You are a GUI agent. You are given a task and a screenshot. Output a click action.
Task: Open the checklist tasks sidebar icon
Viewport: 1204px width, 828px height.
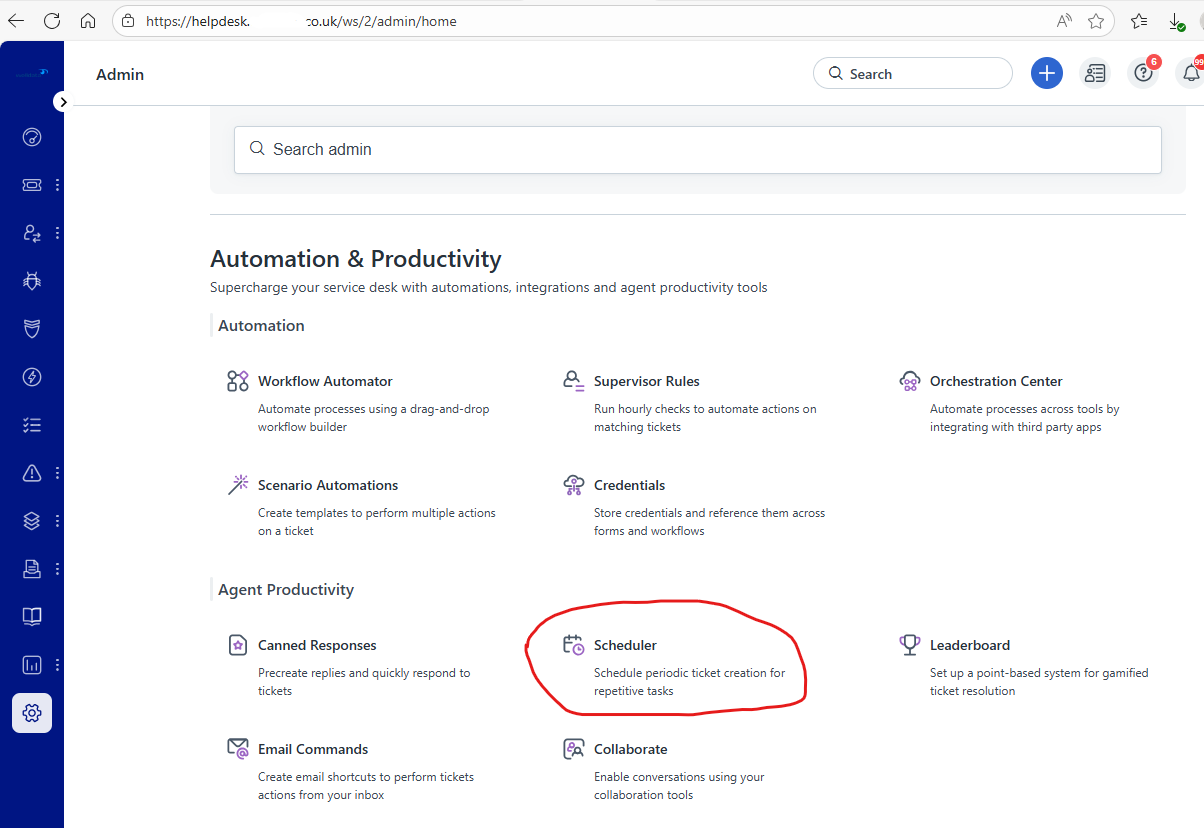(x=32, y=425)
